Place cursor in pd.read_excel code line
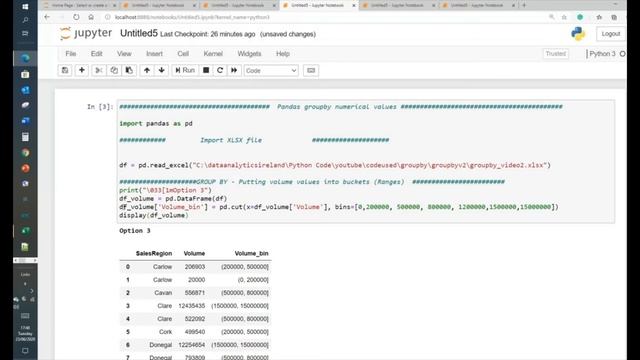The width and height of the screenshot is (640, 360). coord(335,165)
